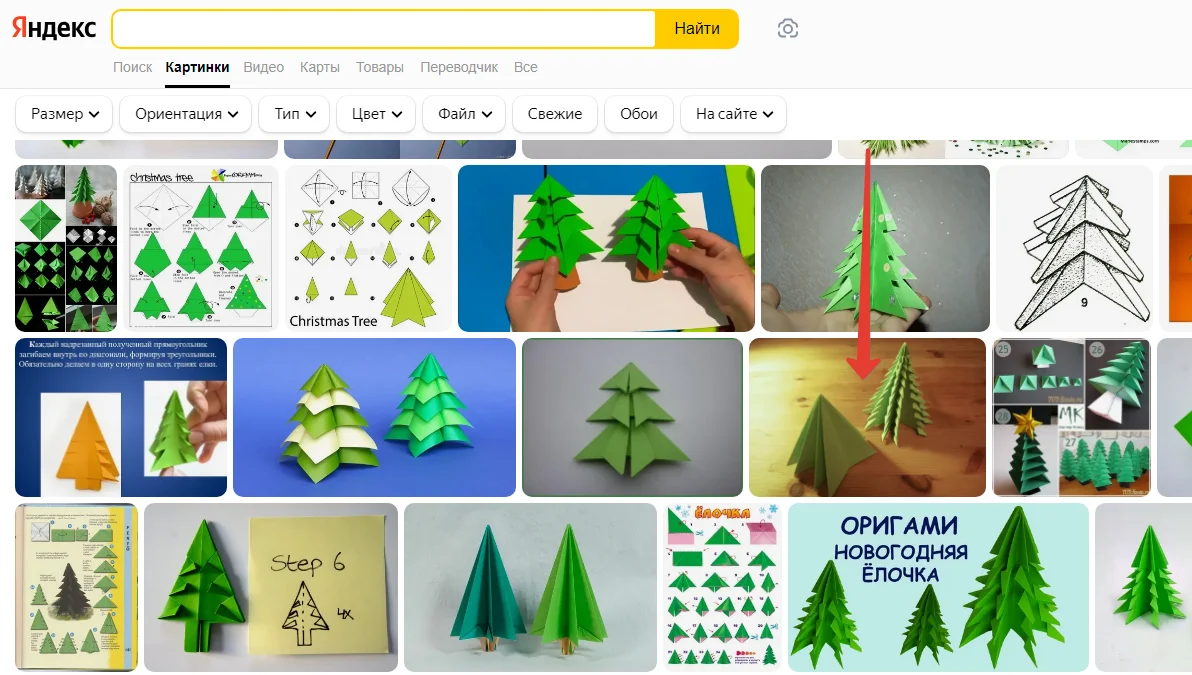Go to Yandex home via logo

54,28
